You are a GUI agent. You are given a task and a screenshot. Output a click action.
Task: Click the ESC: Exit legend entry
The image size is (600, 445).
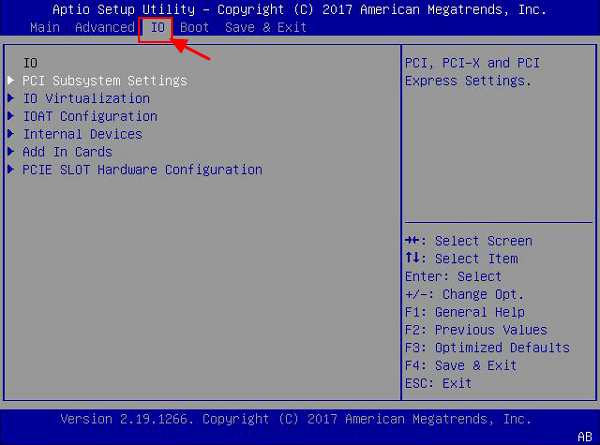(x=438, y=384)
